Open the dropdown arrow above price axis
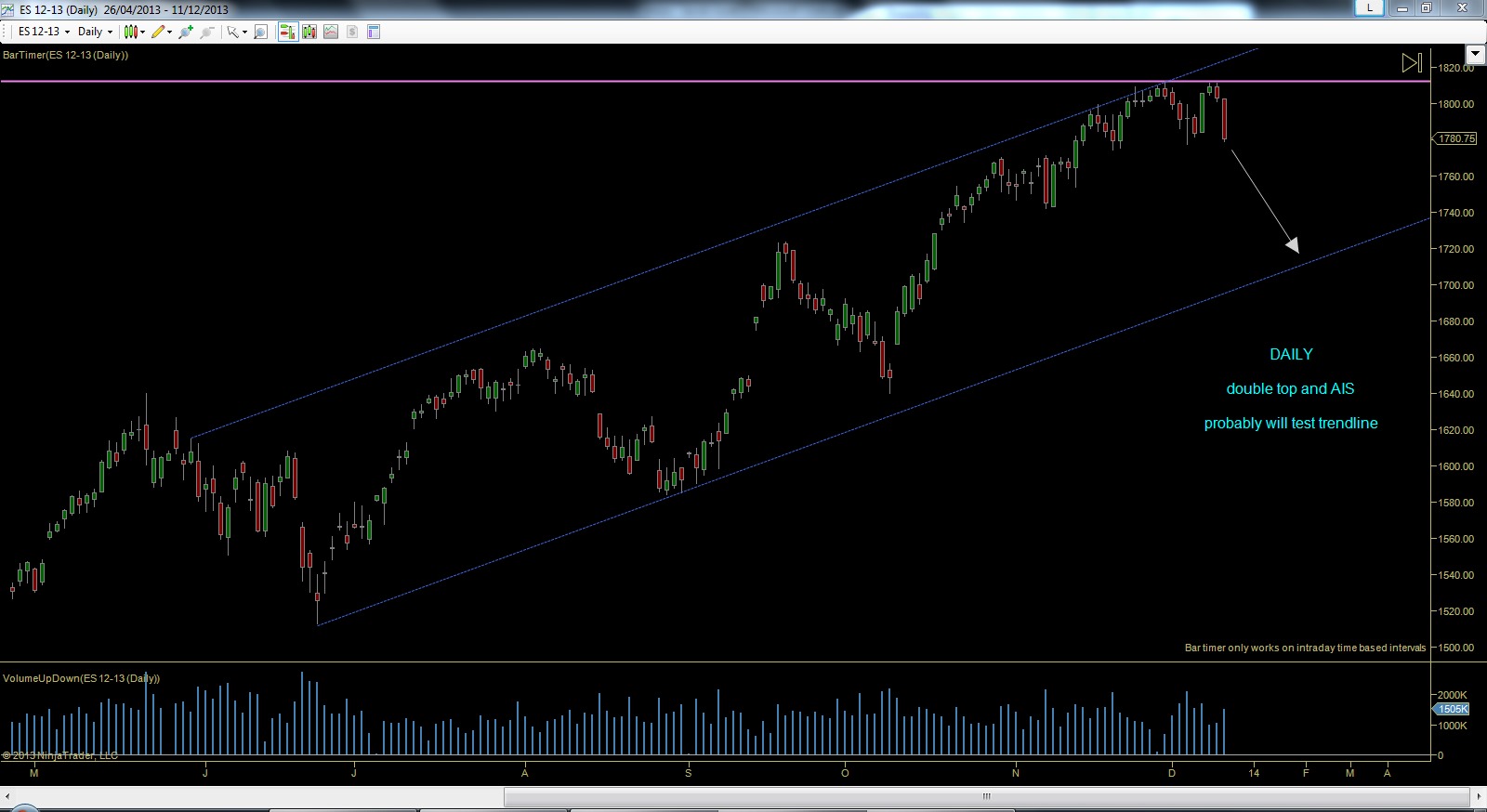This screenshot has height=812, width=1487. click(1475, 54)
